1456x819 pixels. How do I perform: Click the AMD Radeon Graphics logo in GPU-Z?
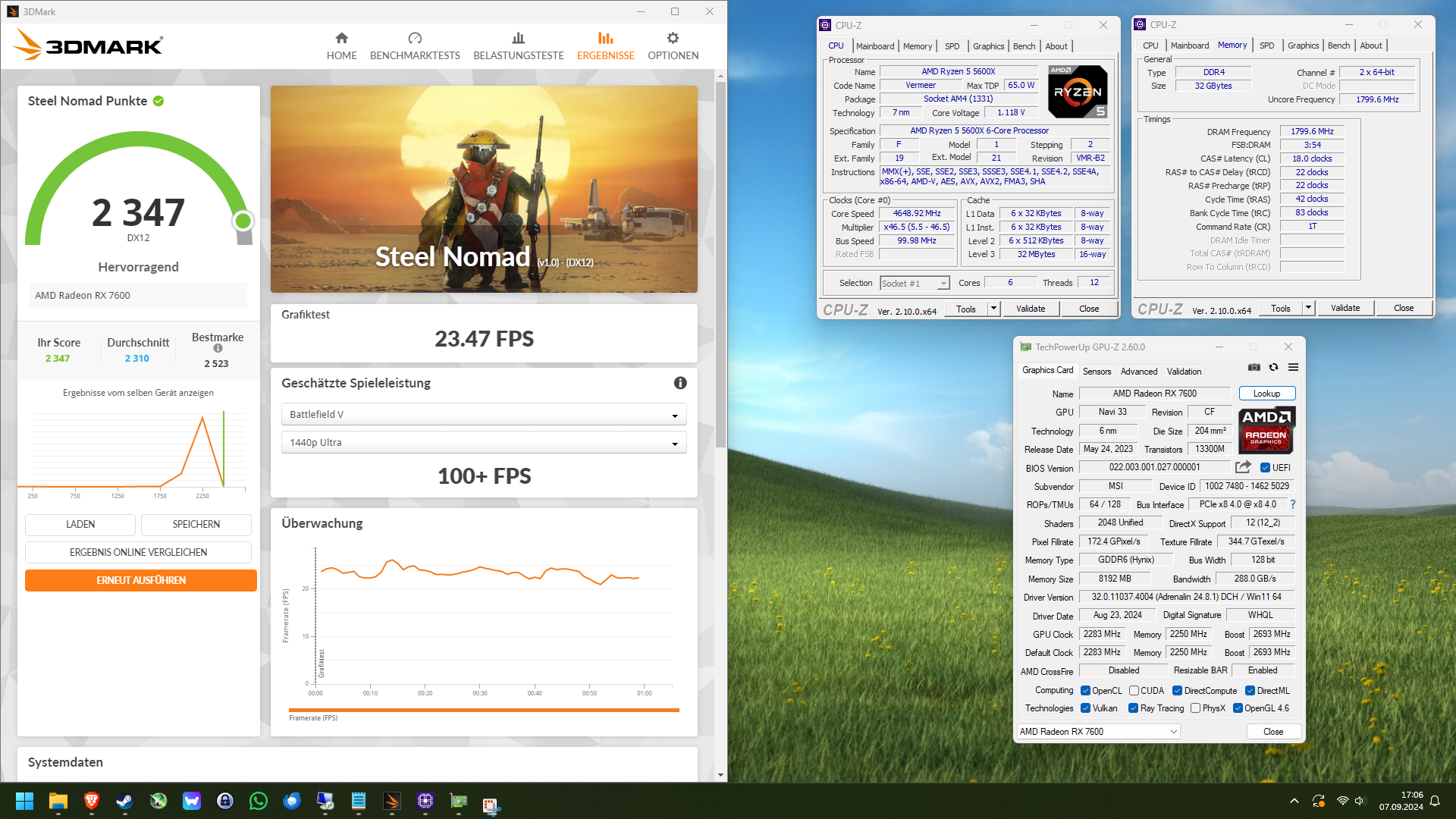[x=1267, y=431]
